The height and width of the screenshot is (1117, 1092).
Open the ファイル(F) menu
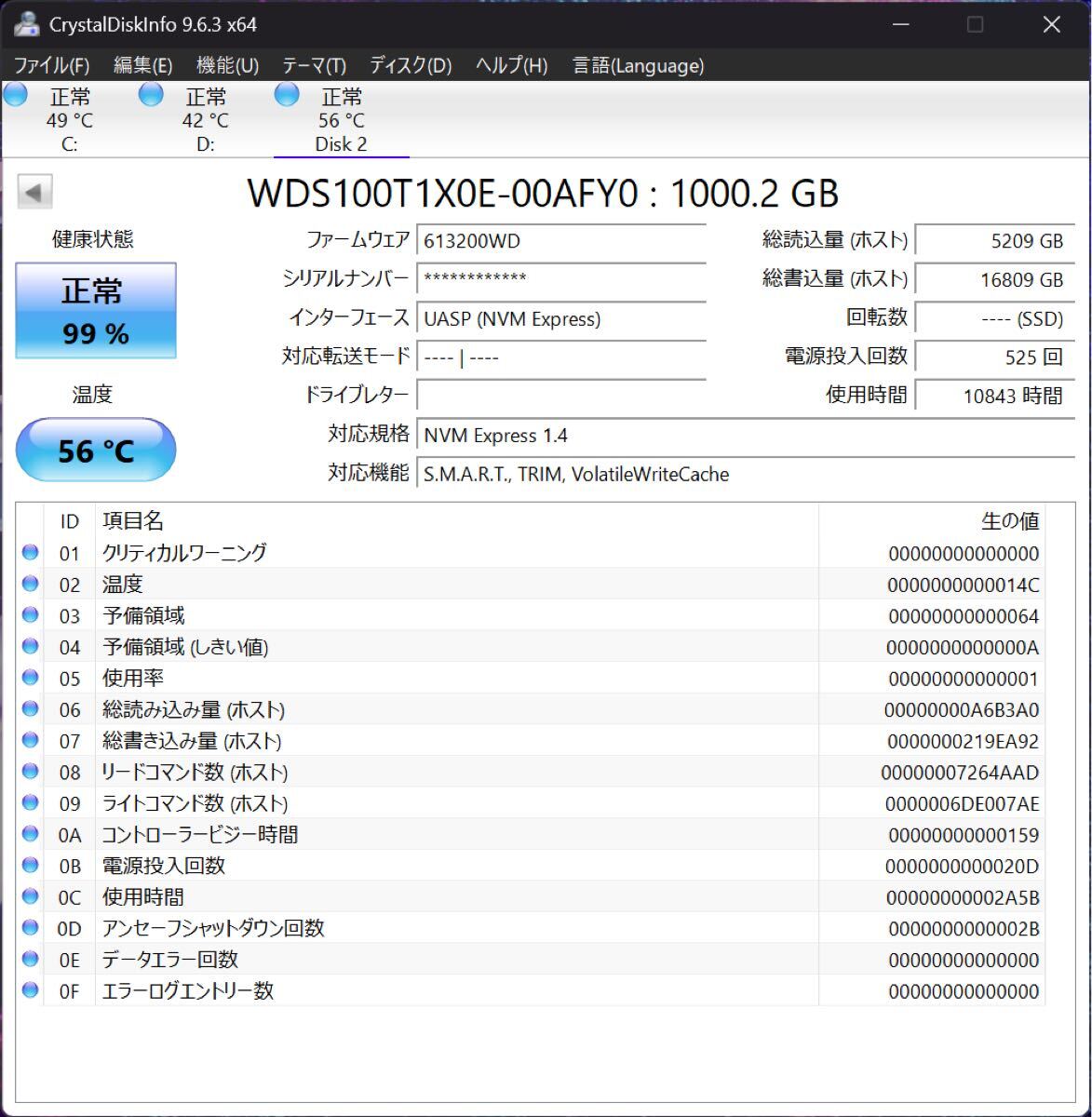(51, 65)
